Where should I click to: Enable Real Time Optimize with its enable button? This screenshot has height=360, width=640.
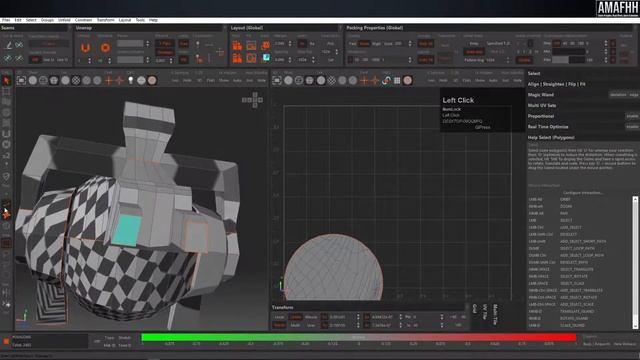(632, 127)
